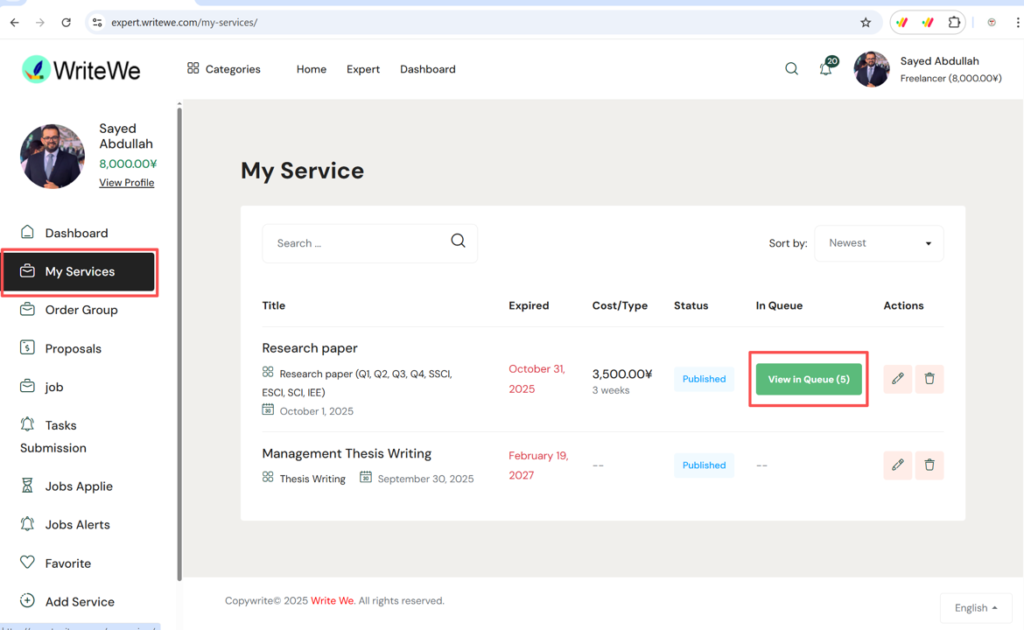The width and height of the screenshot is (1024, 630).
Task: Select Proposals from the sidebar
Action: tap(73, 349)
